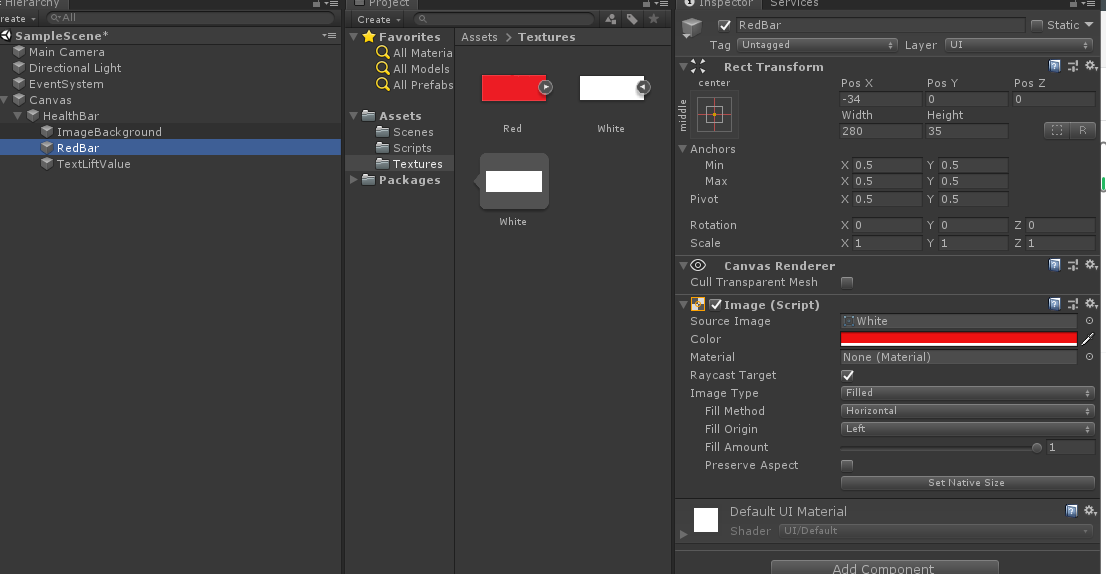
Task: Uncheck Raycast Target
Action: (847, 375)
